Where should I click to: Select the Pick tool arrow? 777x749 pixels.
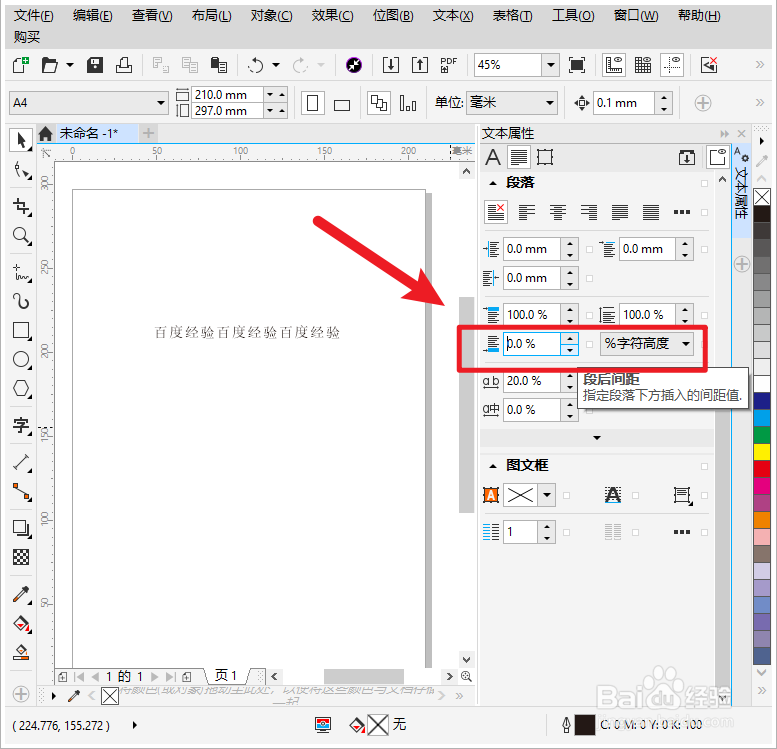(x=21, y=140)
